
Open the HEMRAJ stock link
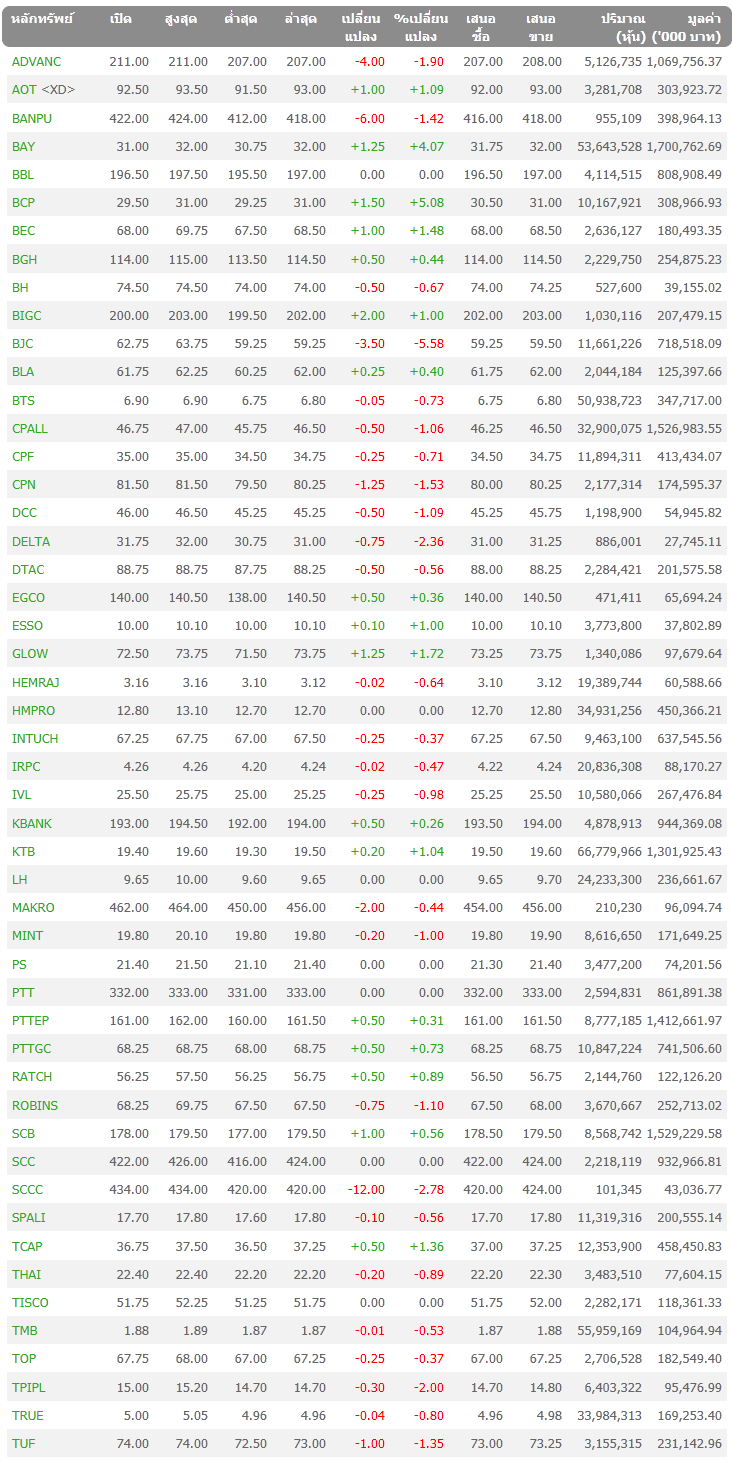pos(35,682)
